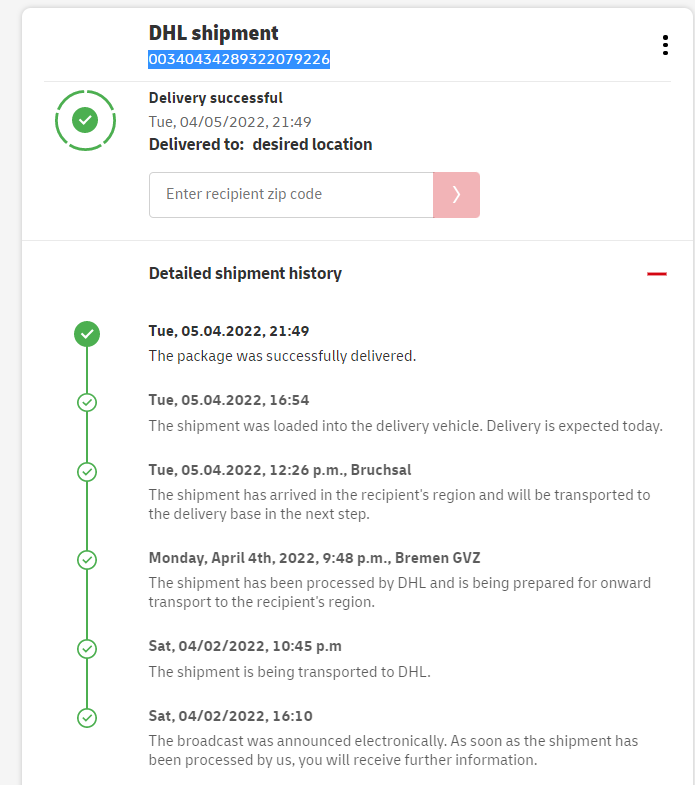Click the Delivery successful status text
Screen dimensions: 695x785
[x=216, y=98]
